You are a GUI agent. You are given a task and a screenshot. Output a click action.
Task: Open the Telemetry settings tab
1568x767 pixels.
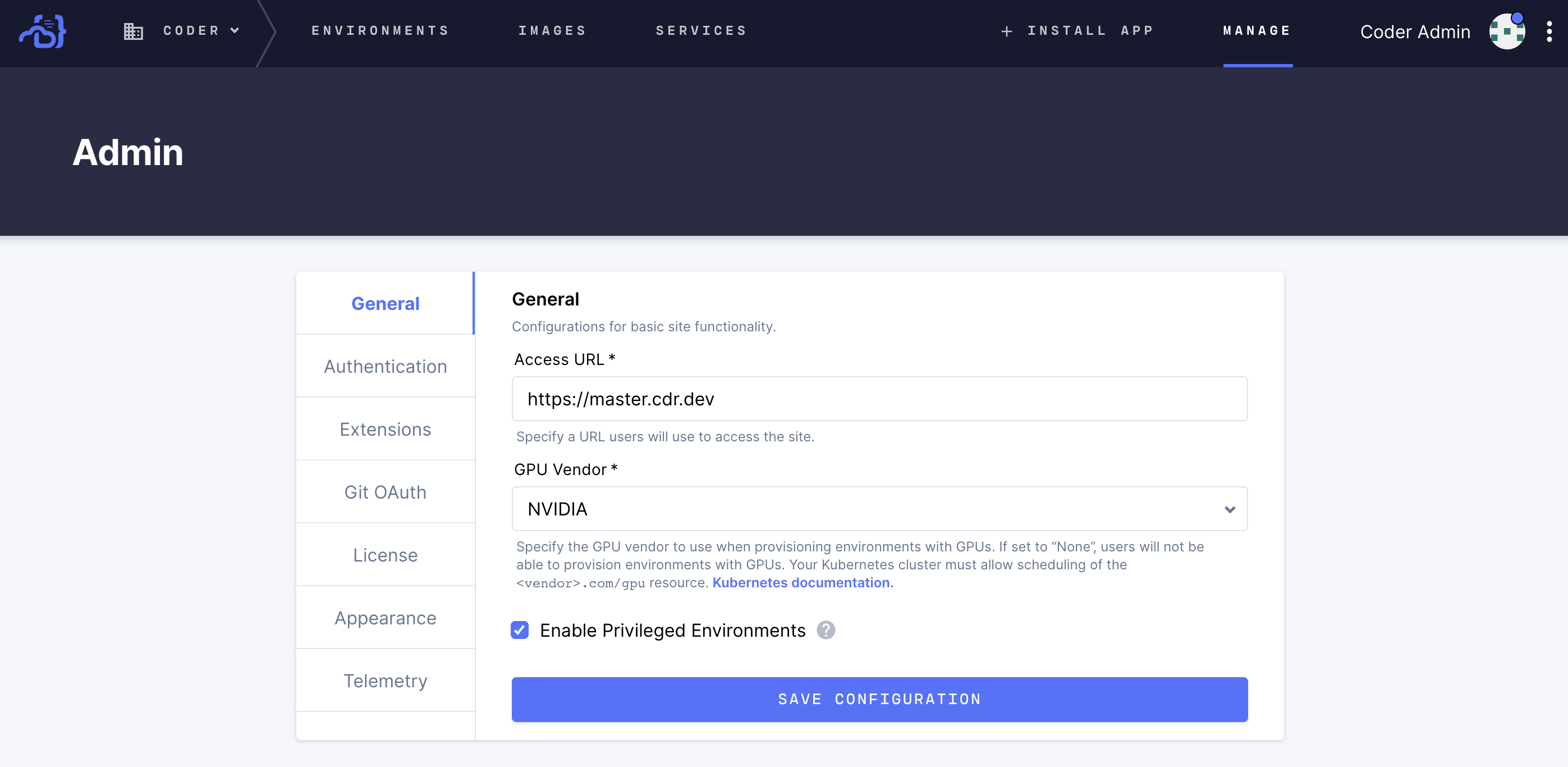click(386, 681)
